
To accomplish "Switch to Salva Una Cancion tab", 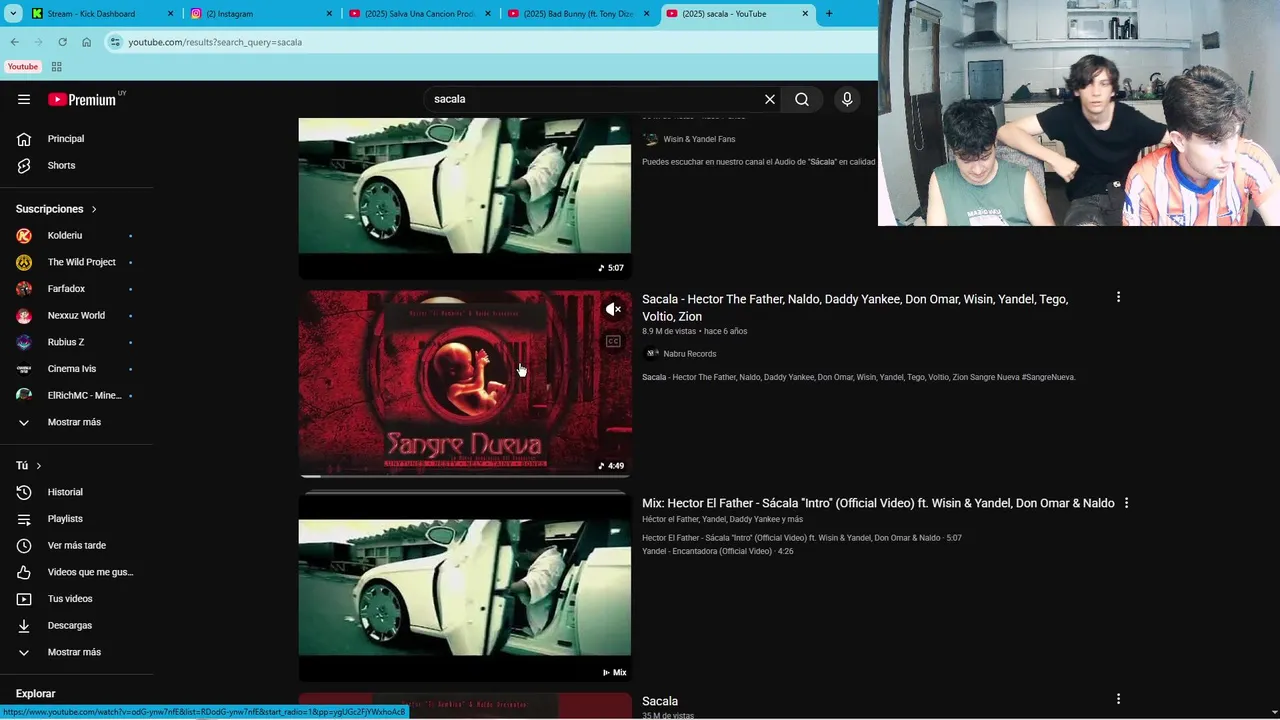I will (x=419, y=14).
